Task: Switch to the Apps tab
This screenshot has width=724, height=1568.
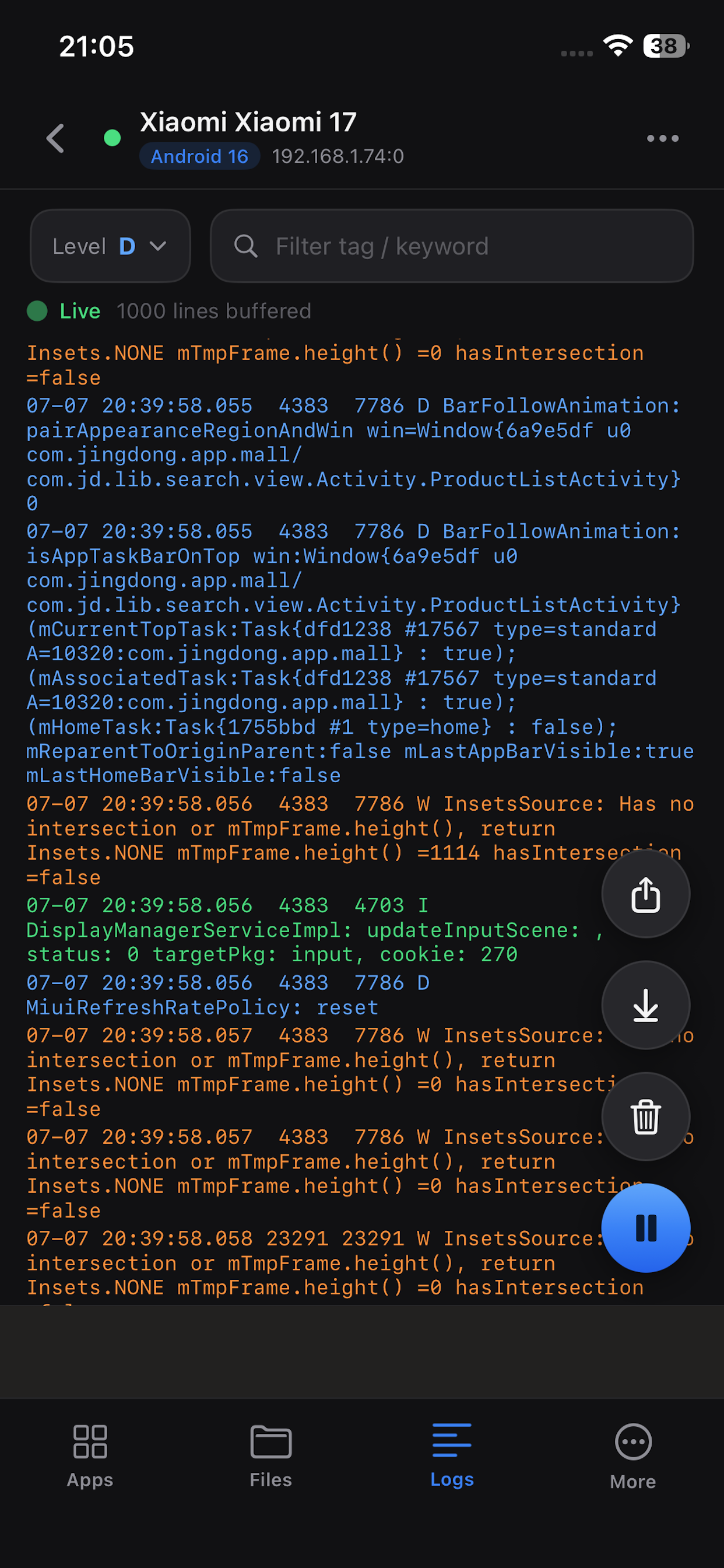Action: pos(90,1456)
